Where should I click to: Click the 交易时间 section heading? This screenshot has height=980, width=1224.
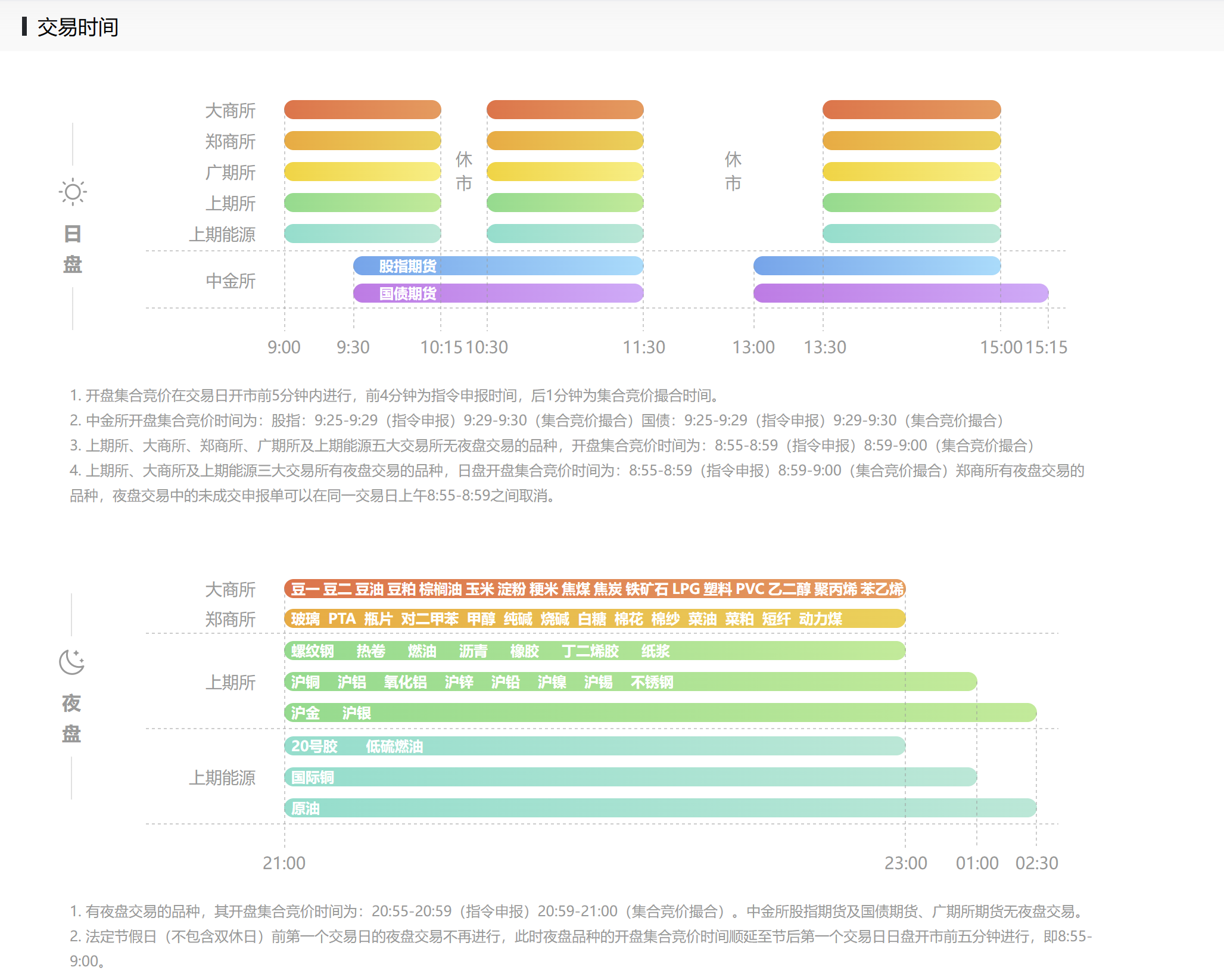pyautogui.click(x=77, y=27)
